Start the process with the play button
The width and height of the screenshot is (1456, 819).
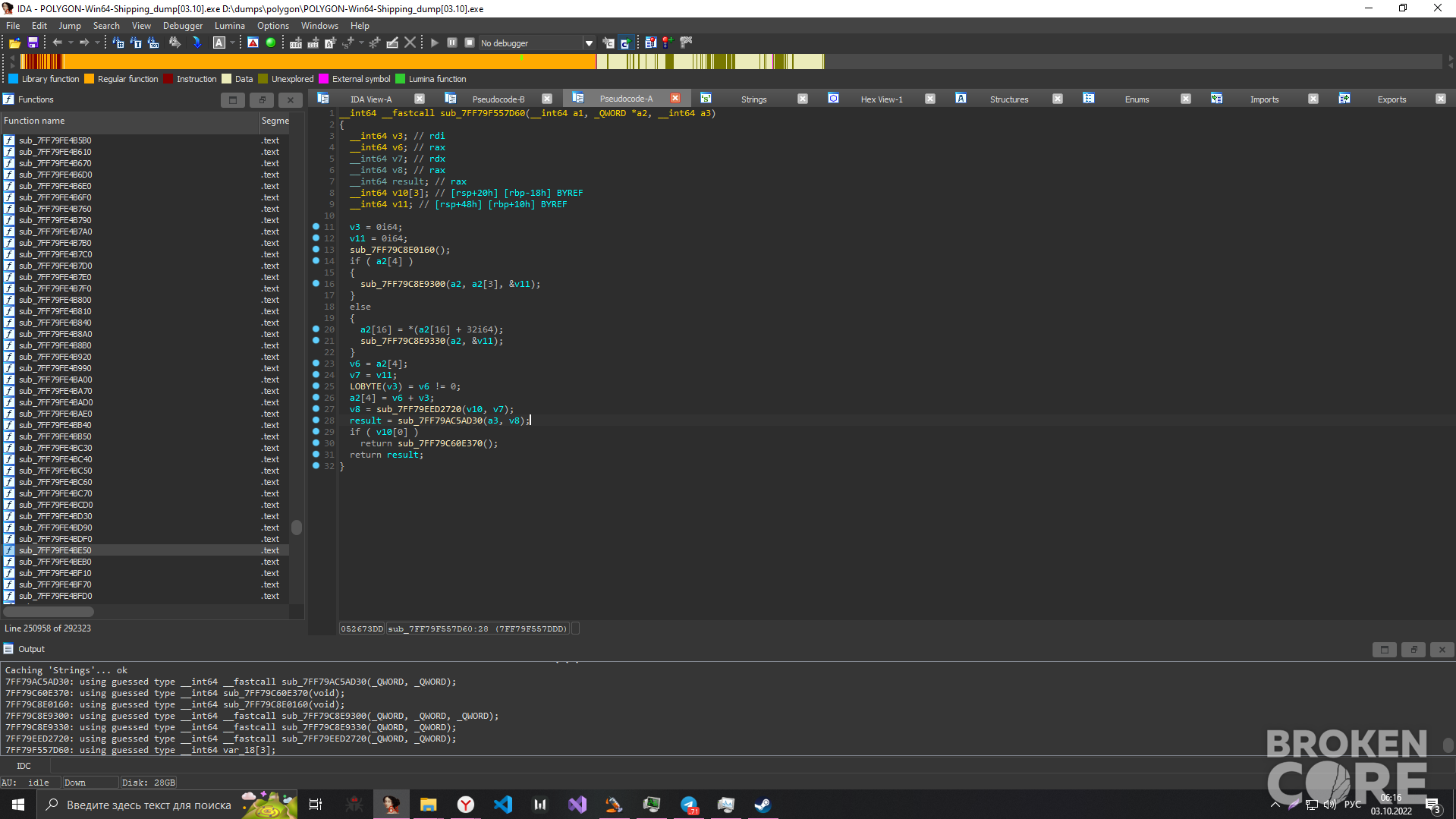(435, 43)
